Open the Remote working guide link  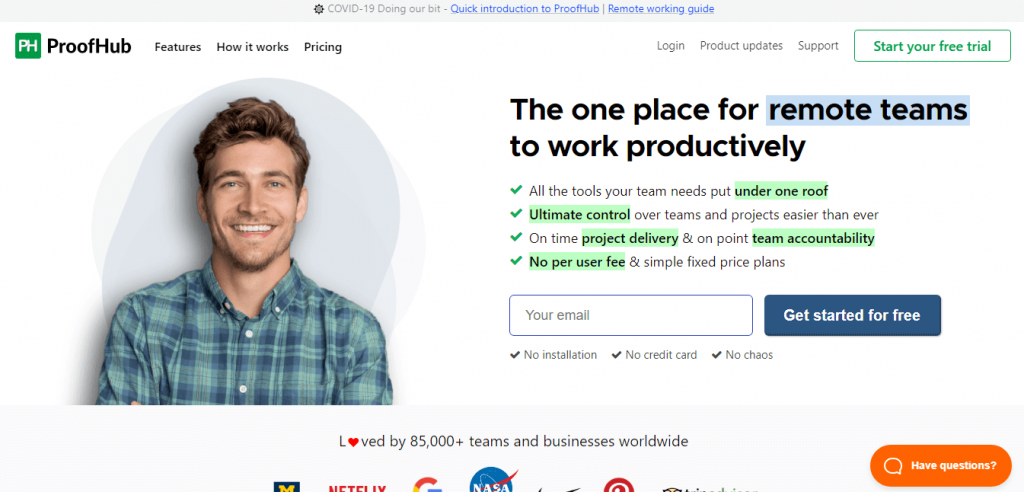coord(661,9)
